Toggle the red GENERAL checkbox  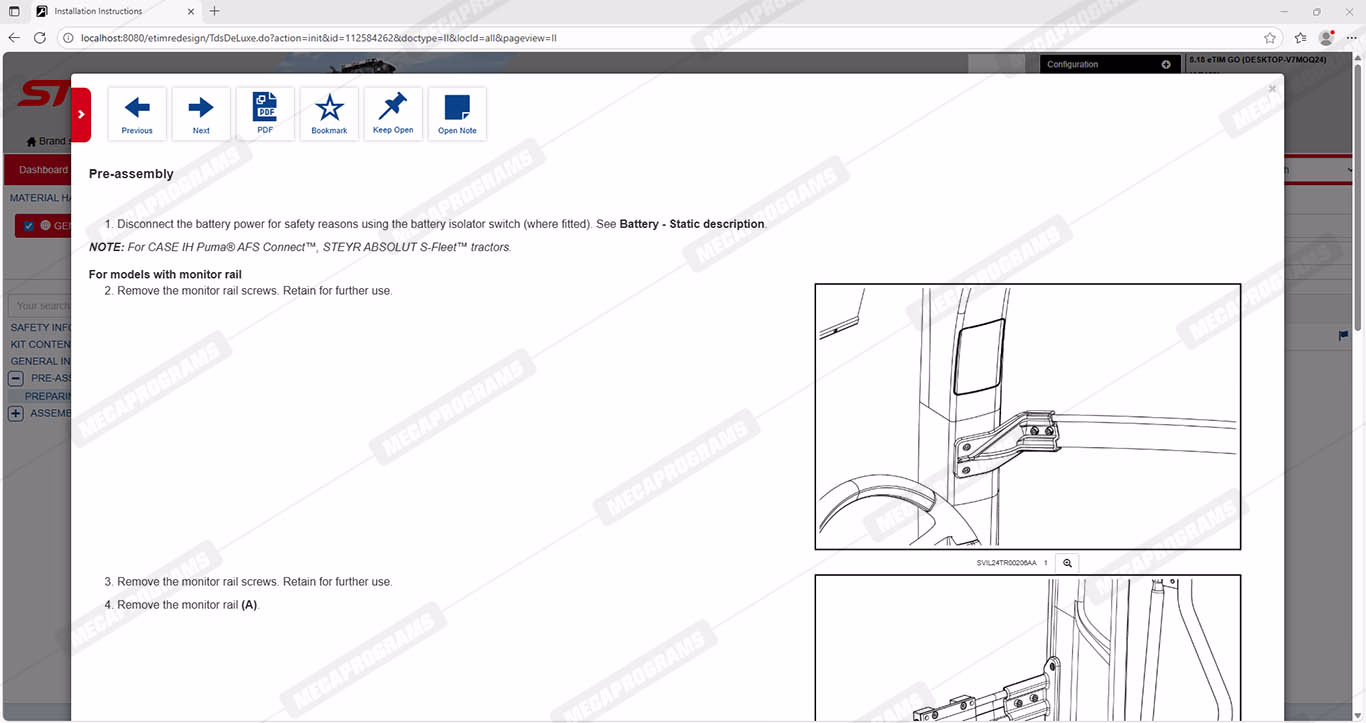(x=29, y=226)
